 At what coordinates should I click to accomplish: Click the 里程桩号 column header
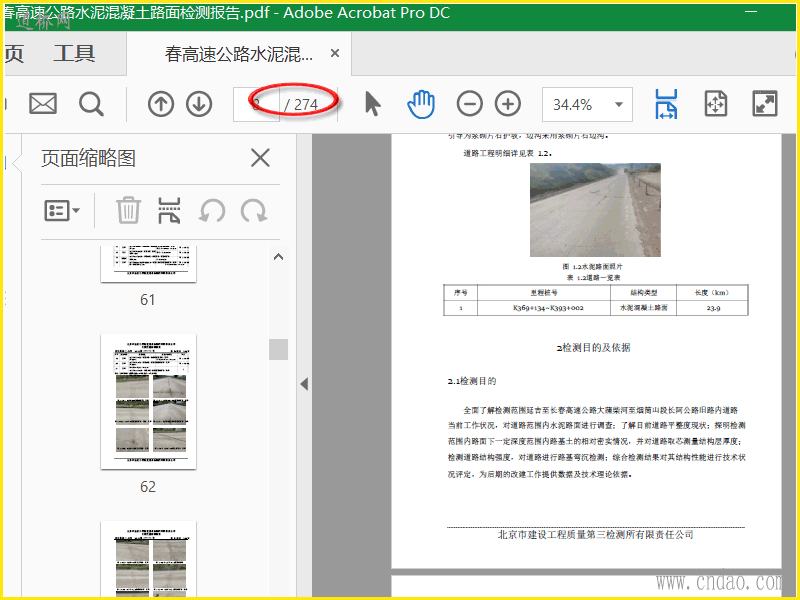(544, 292)
